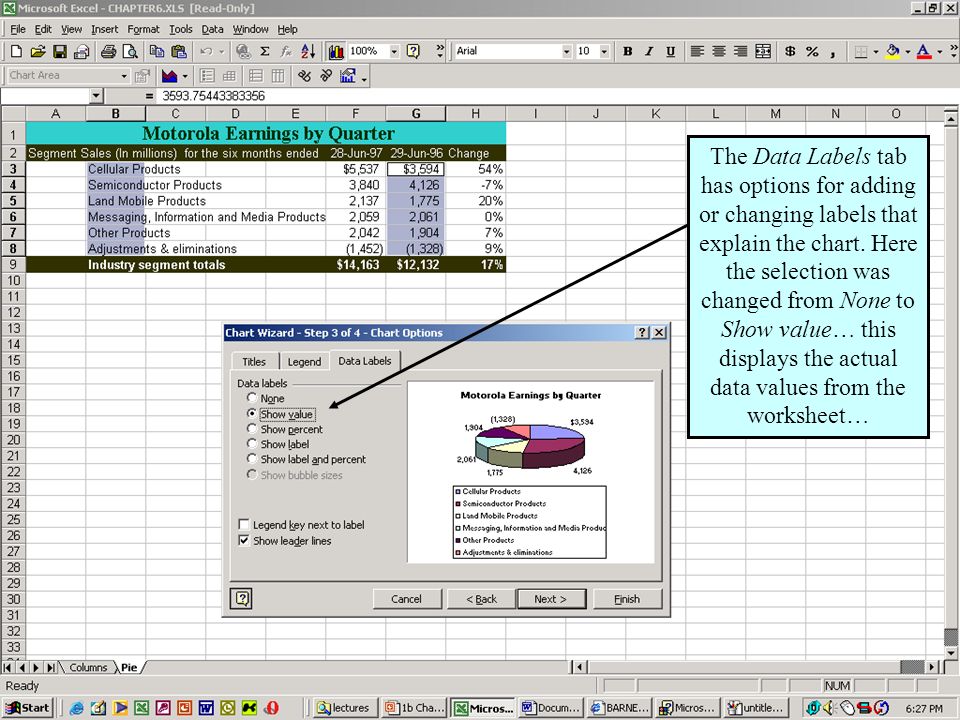Click the Paste clipboard icon
The image size is (960, 720).
[x=178, y=52]
